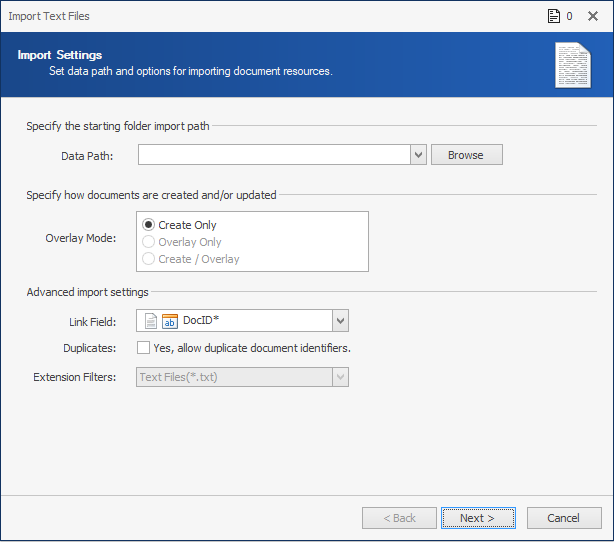Viewport: 614px width, 542px height.
Task: Click the Browse button
Action: [467, 155]
